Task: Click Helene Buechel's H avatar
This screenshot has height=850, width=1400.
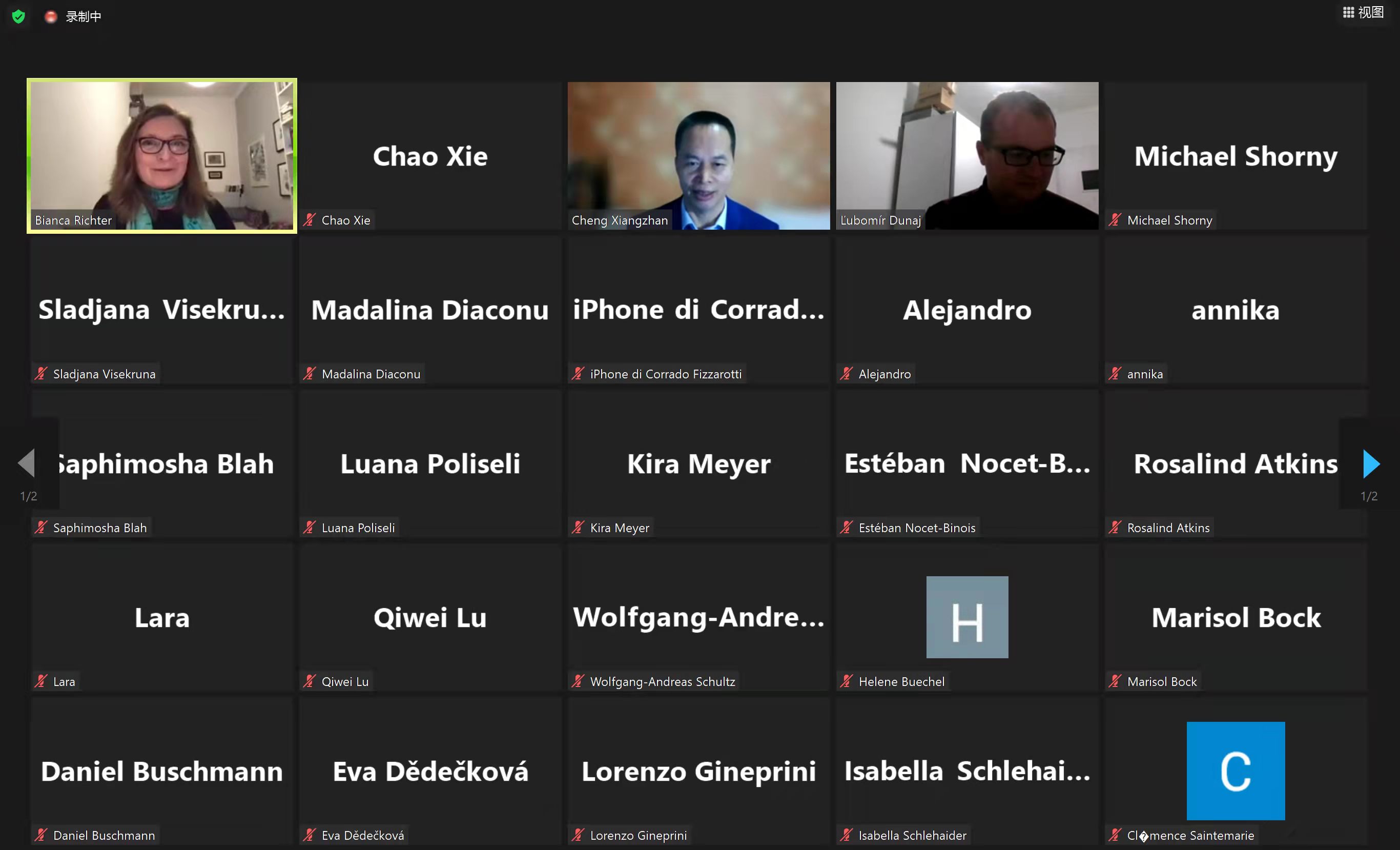Action: click(967, 617)
